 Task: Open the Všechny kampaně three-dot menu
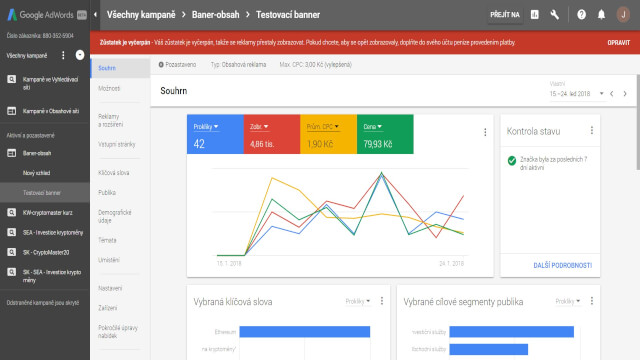[63, 55]
